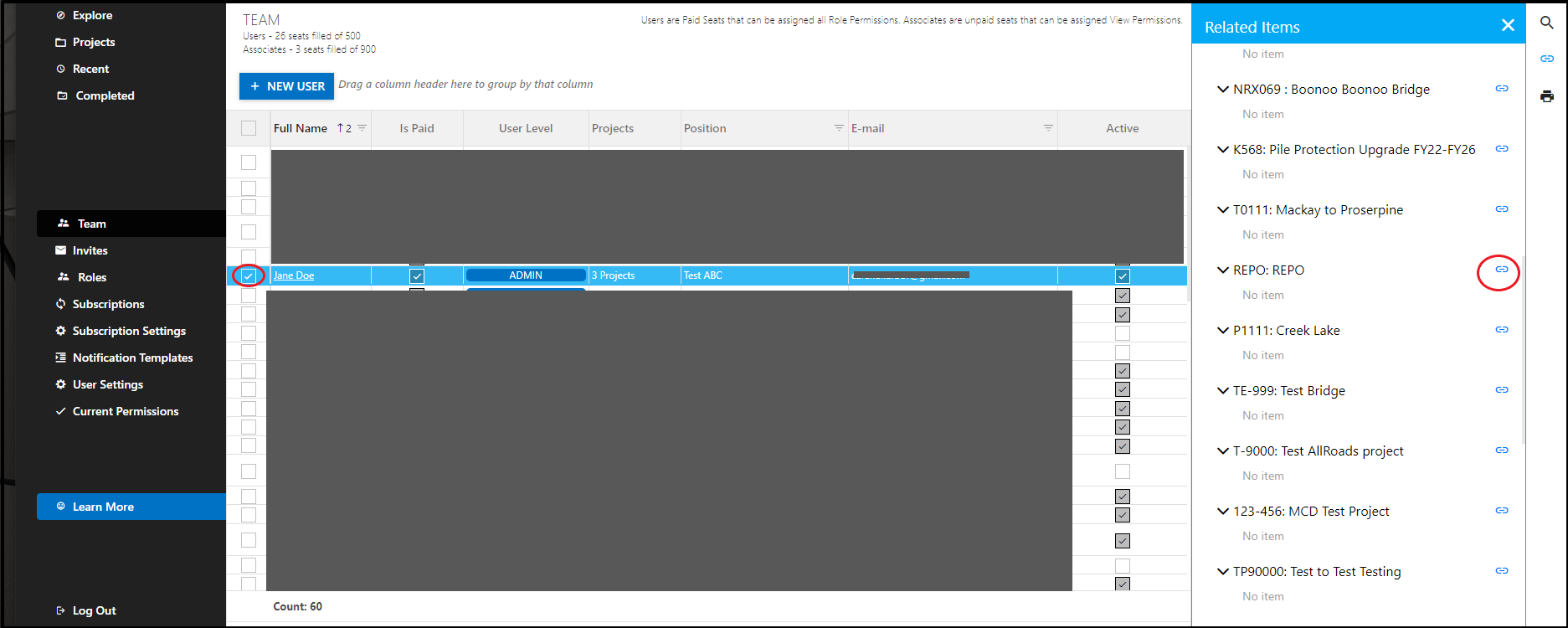The image size is (1568, 628).
Task: Collapse TP90000 Test to Test Testing section
Action: coord(1223,572)
